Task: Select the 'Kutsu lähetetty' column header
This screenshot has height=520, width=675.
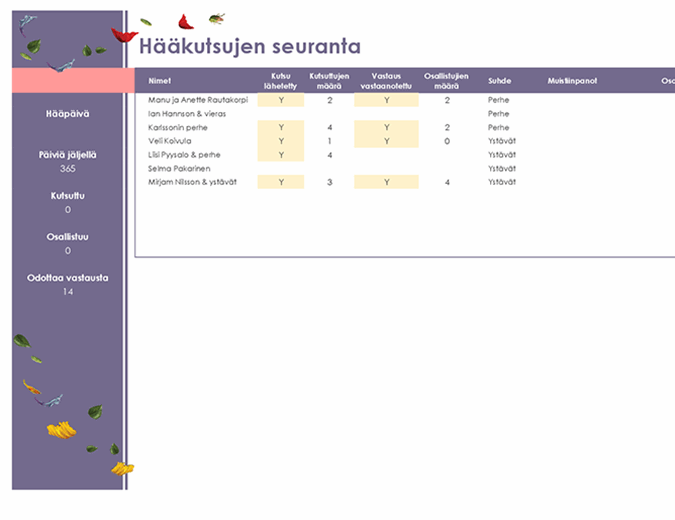Action: (281, 81)
